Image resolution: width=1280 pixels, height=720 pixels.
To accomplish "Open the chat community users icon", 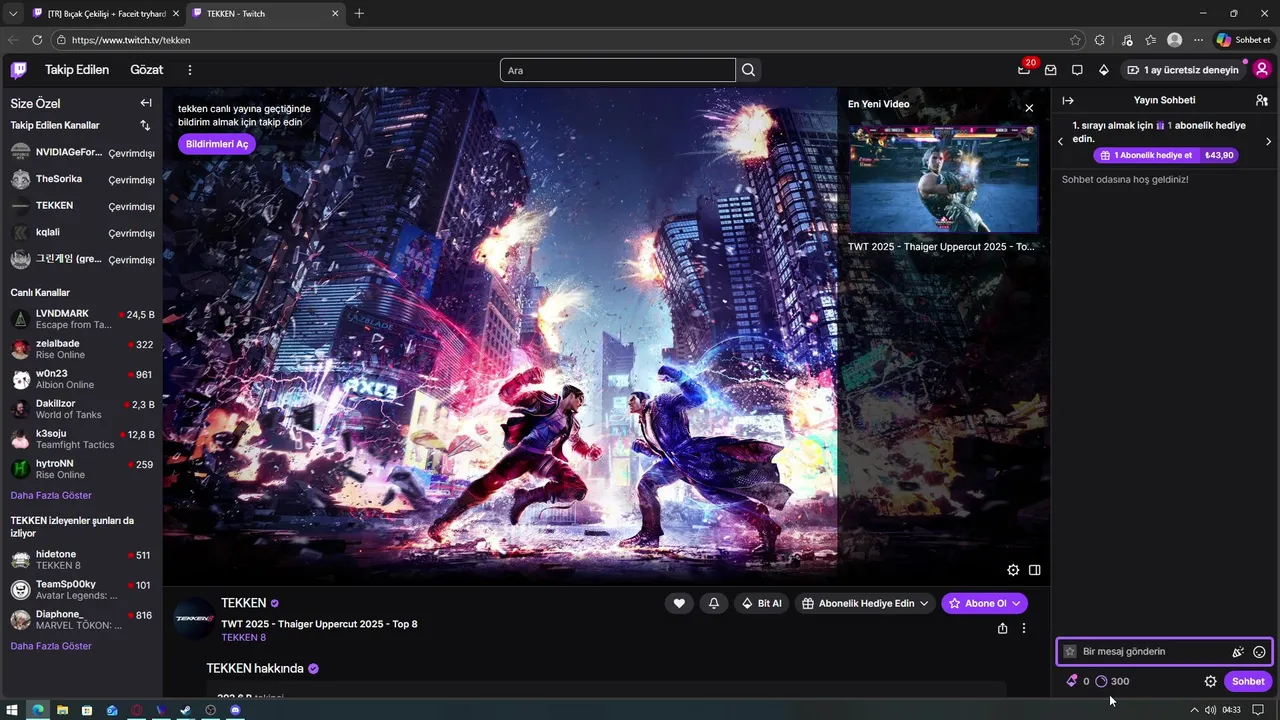I will [x=1262, y=100].
